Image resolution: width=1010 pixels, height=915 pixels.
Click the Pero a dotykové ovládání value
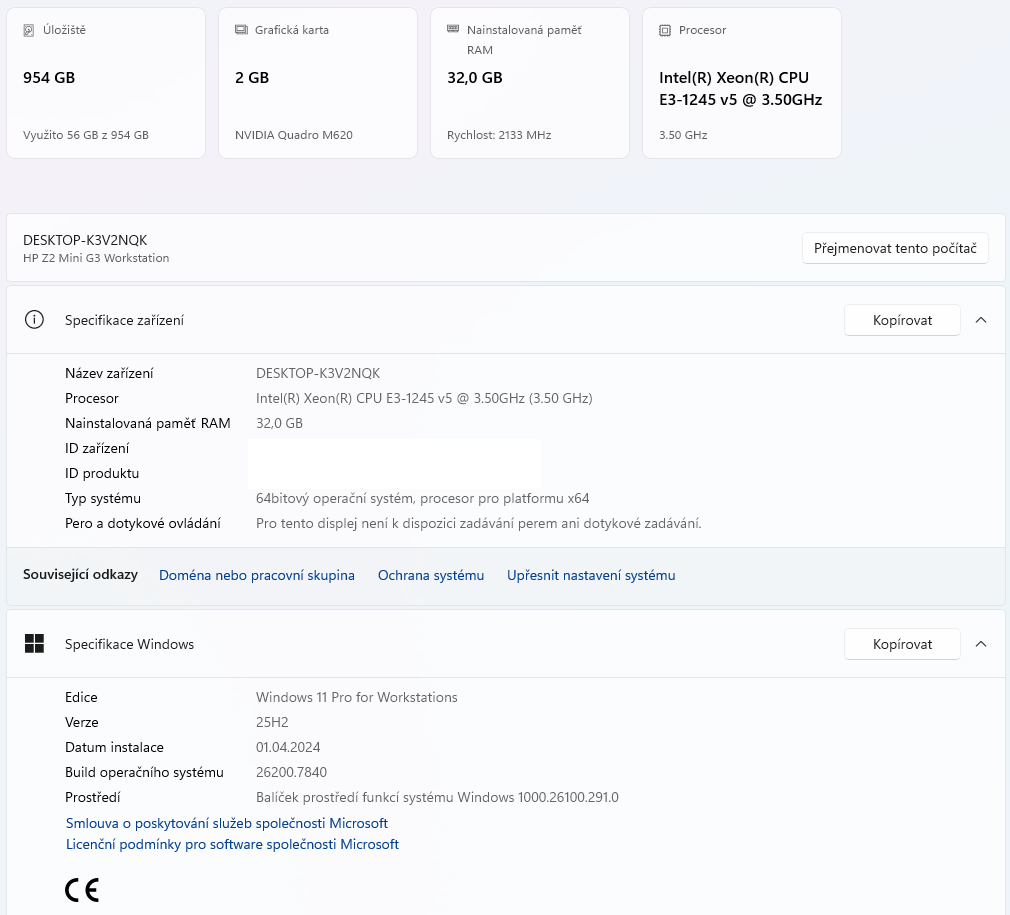click(479, 523)
